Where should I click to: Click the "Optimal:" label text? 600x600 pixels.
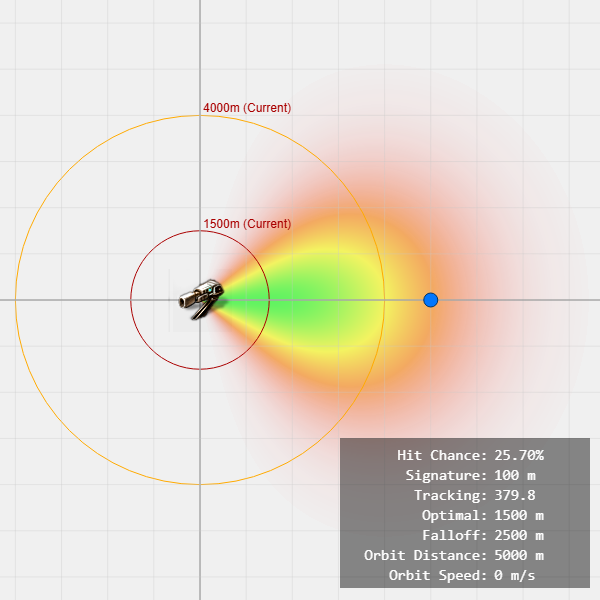pyautogui.click(x=454, y=515)
